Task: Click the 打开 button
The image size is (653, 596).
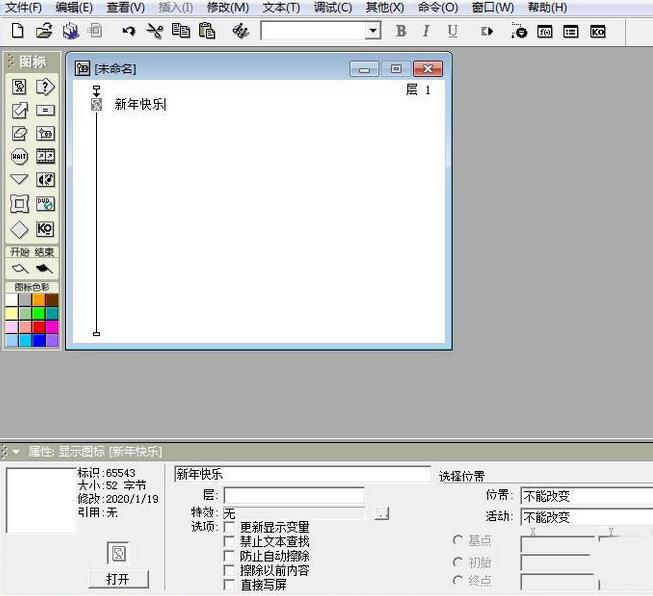Action: 118,579
